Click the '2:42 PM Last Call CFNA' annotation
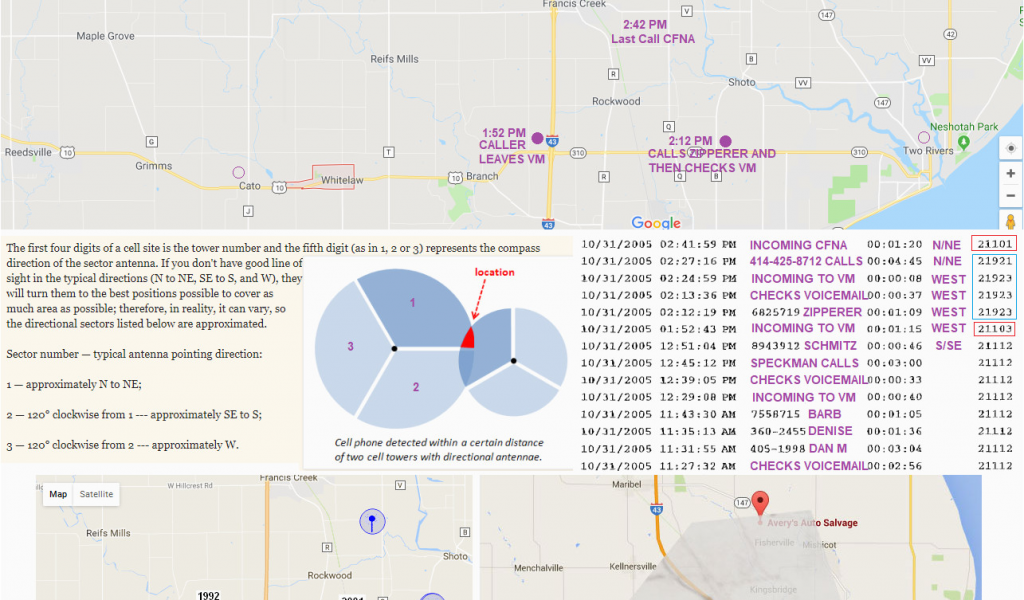 point(652,32)
